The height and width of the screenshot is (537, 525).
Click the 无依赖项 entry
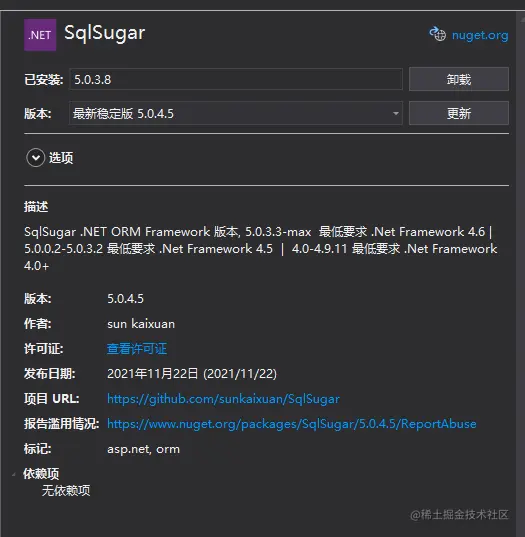66,490
